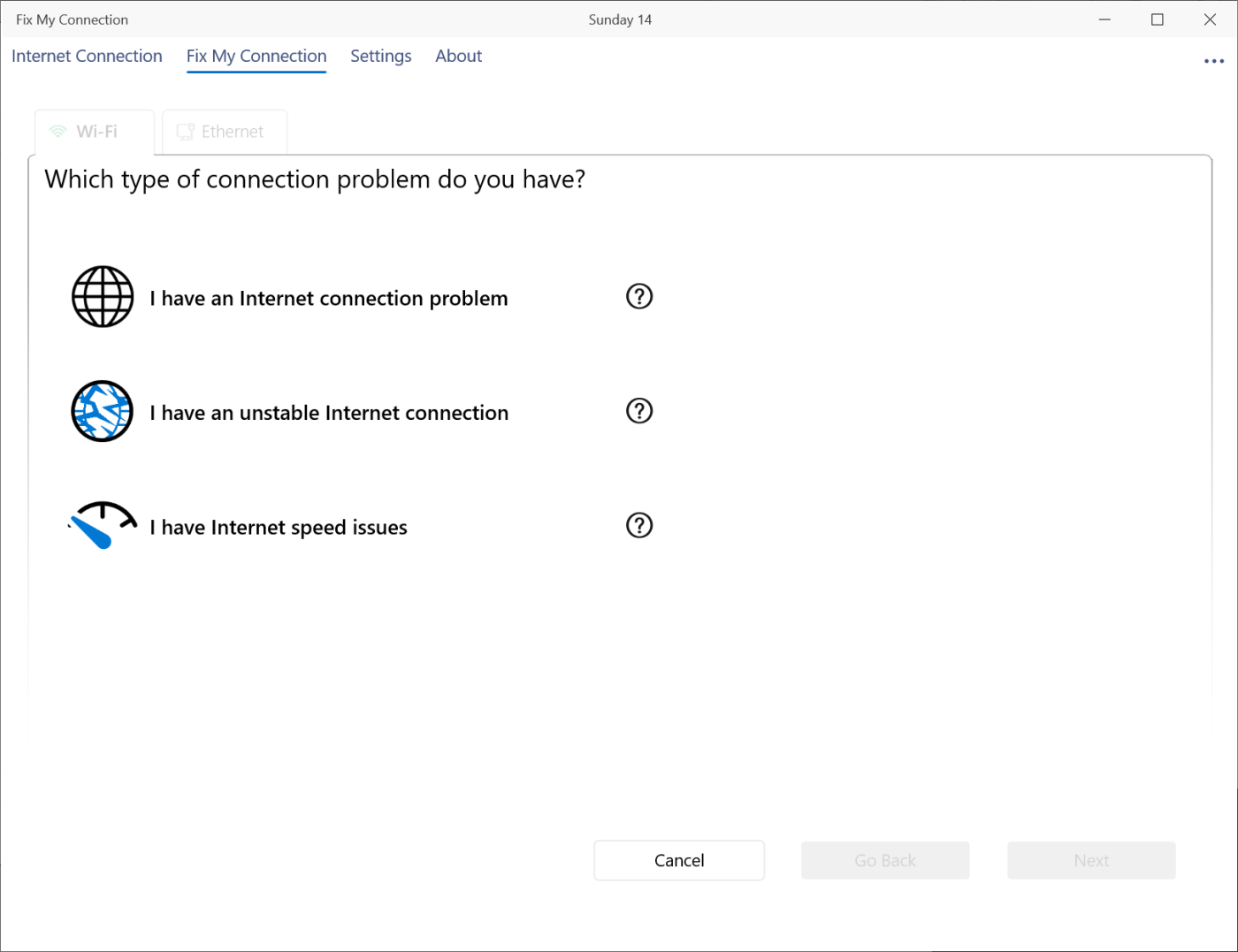Switch to the Internet Connection tab
Viewport: 1238px width, 952px height.
click(87, 56)
